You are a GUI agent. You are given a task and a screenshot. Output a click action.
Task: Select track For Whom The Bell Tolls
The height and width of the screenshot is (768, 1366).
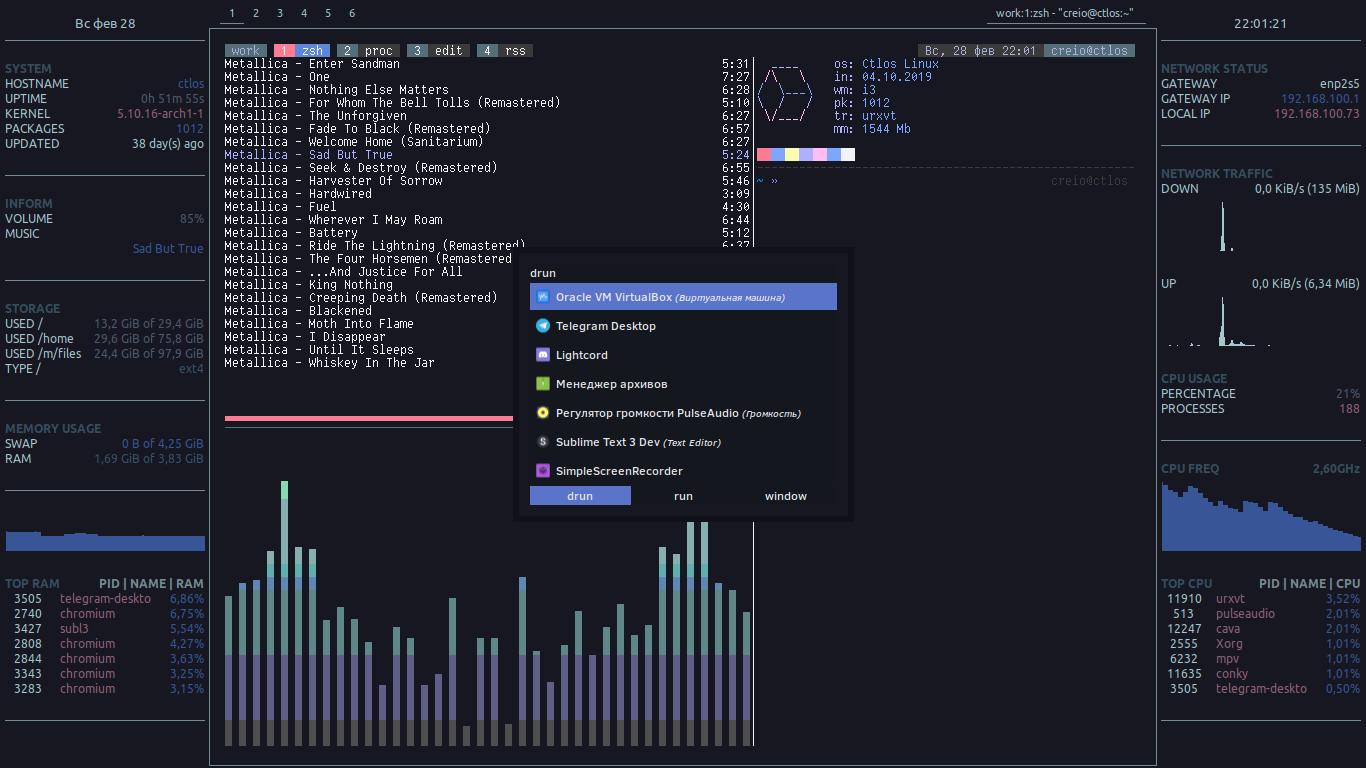click(x=392, y=103)
